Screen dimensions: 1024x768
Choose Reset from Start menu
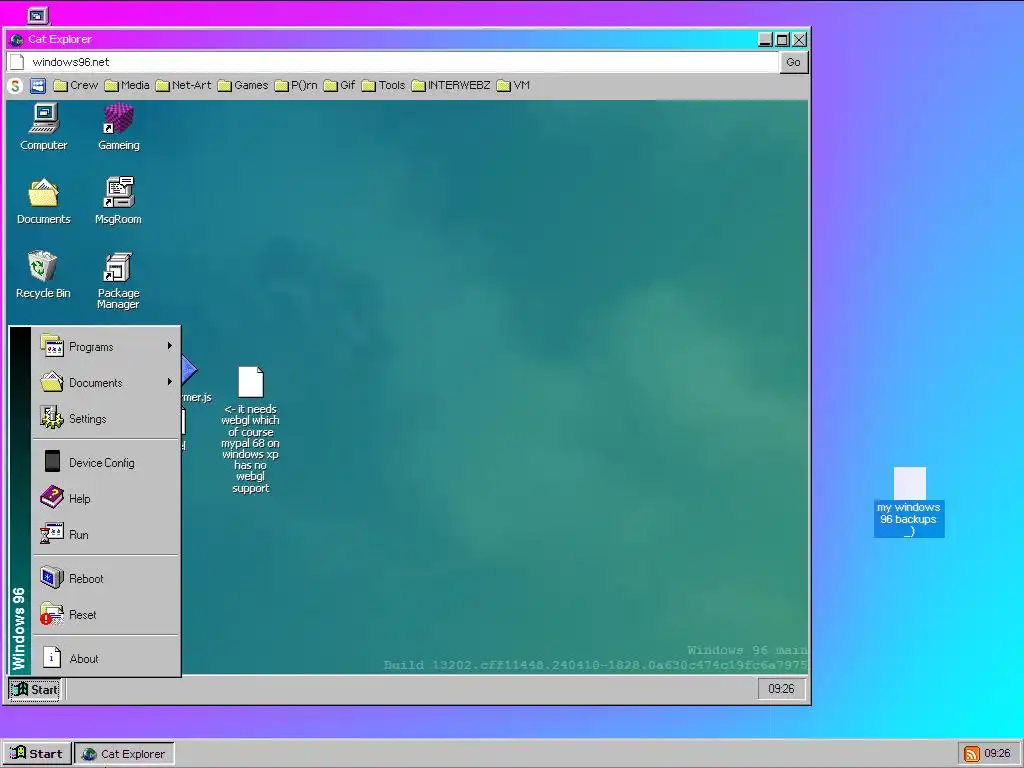click(106, 615)
